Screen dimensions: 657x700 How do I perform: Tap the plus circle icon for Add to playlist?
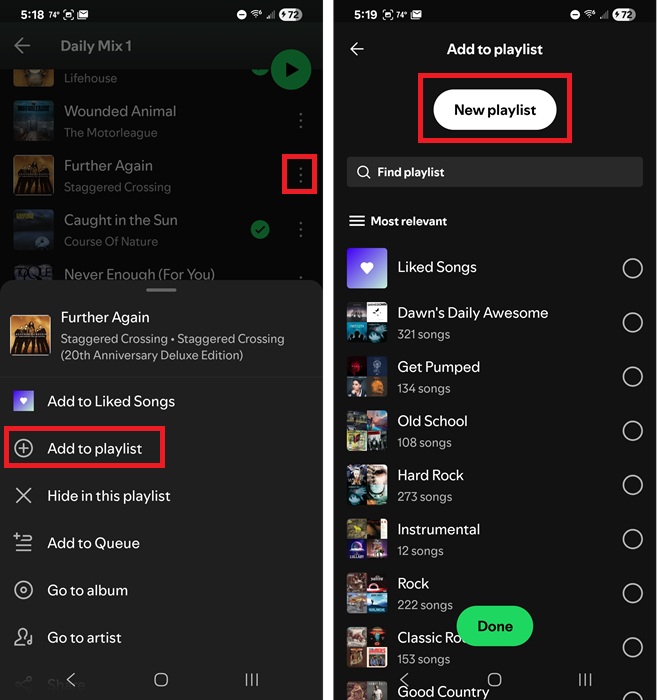[23, 448]
